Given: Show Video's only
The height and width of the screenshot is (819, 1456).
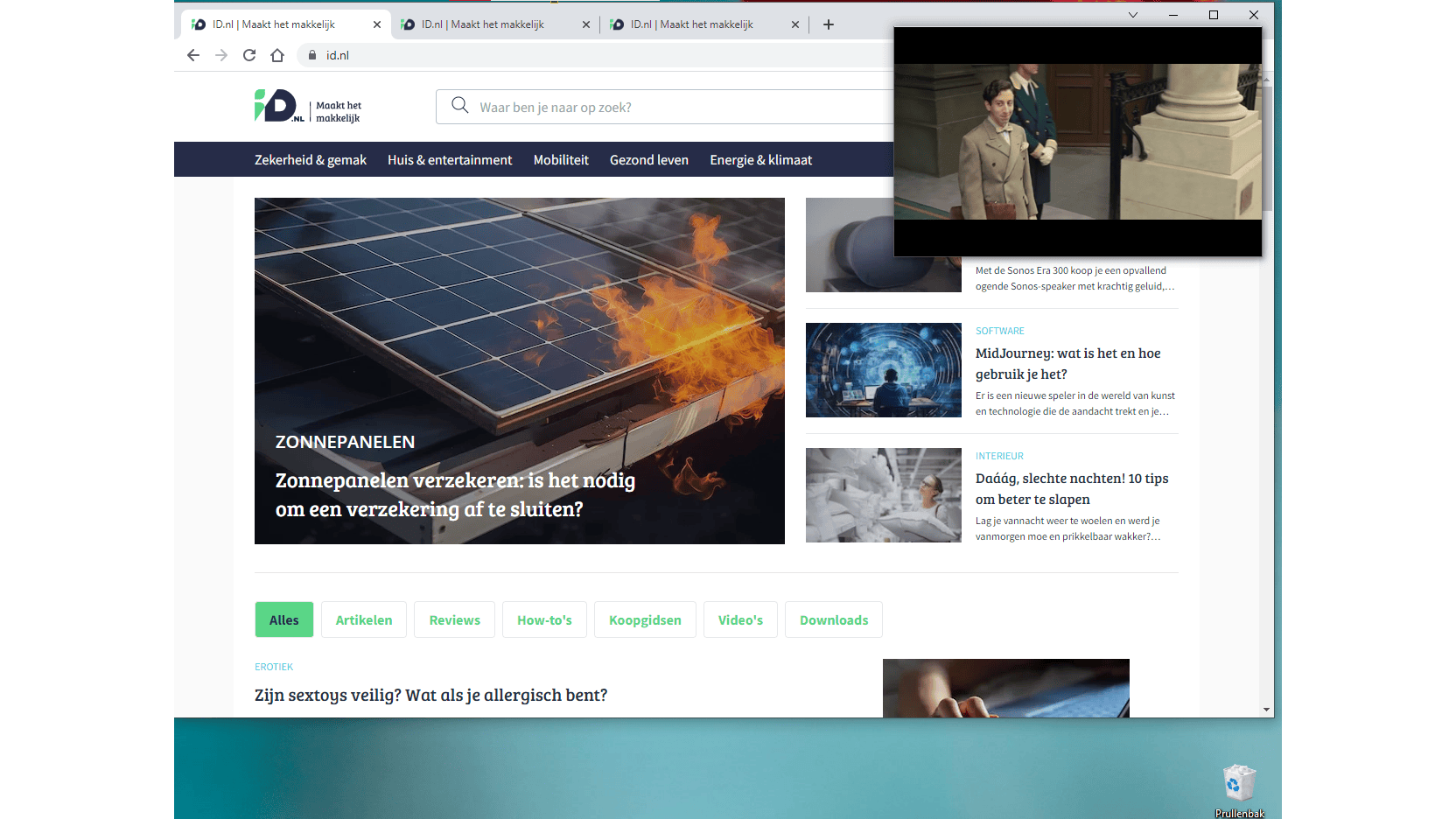Looking at the screenshot, I should pos(740,619).
